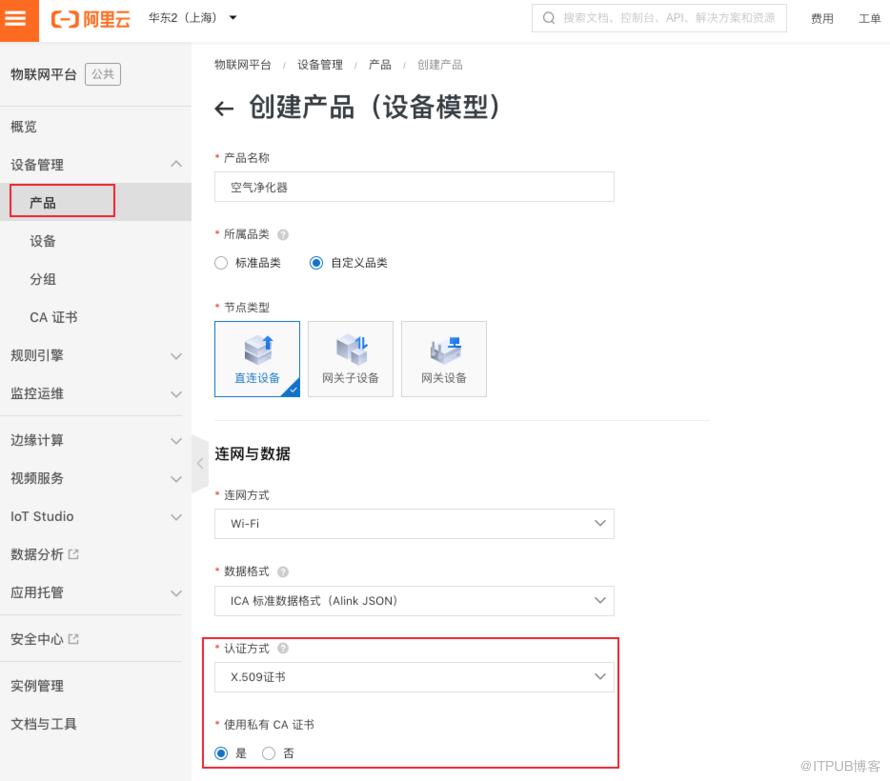This screenshot has width=890, height=781.
Task: Expand the 规则引擎 sidebar section
Action: 95,355
